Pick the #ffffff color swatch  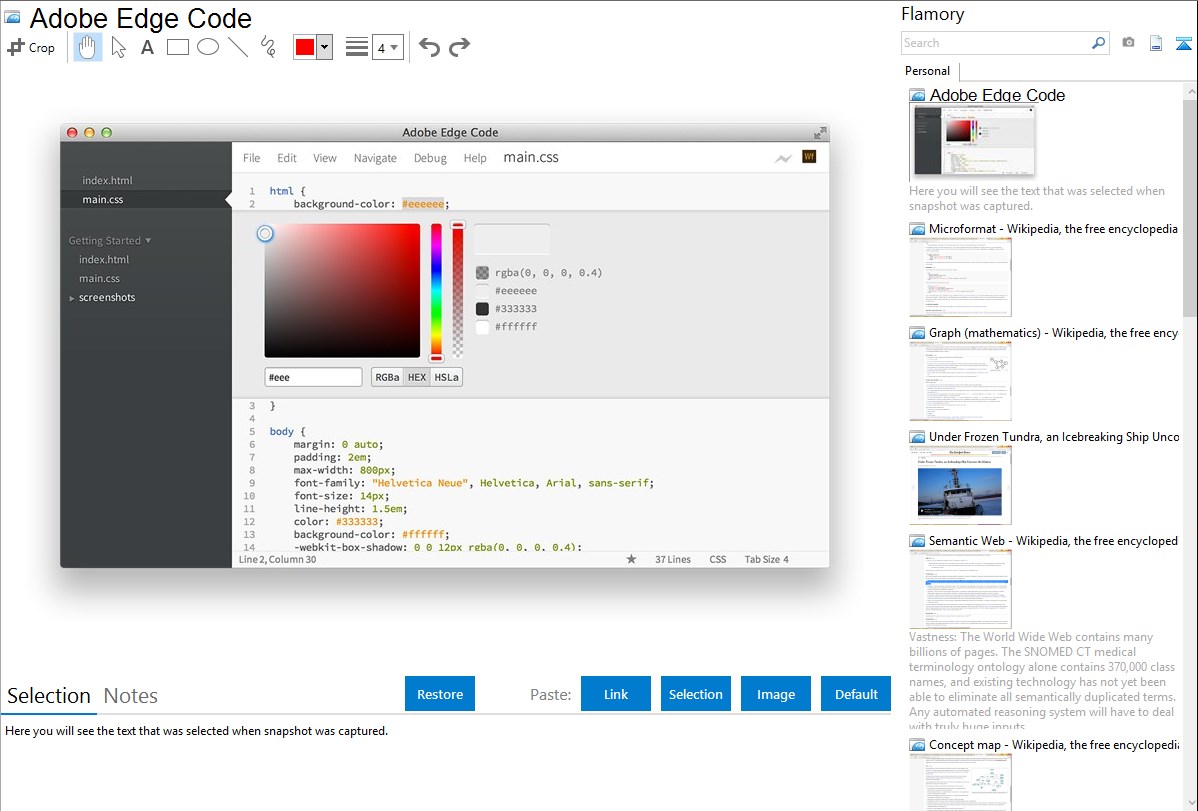pos(482,327)
